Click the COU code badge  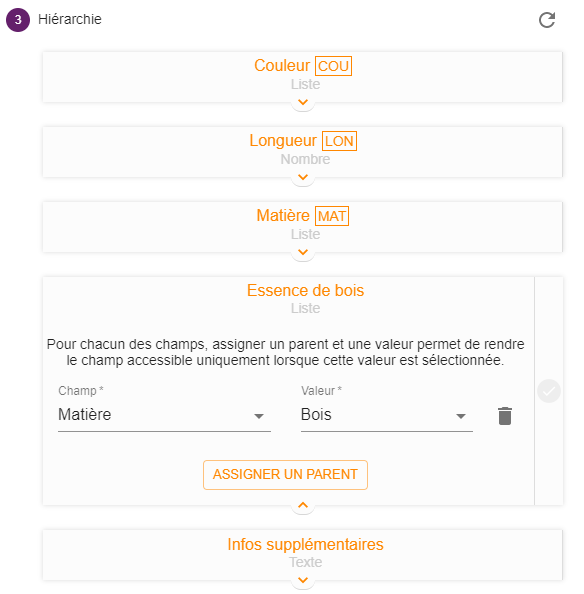(x=333, y=66)
